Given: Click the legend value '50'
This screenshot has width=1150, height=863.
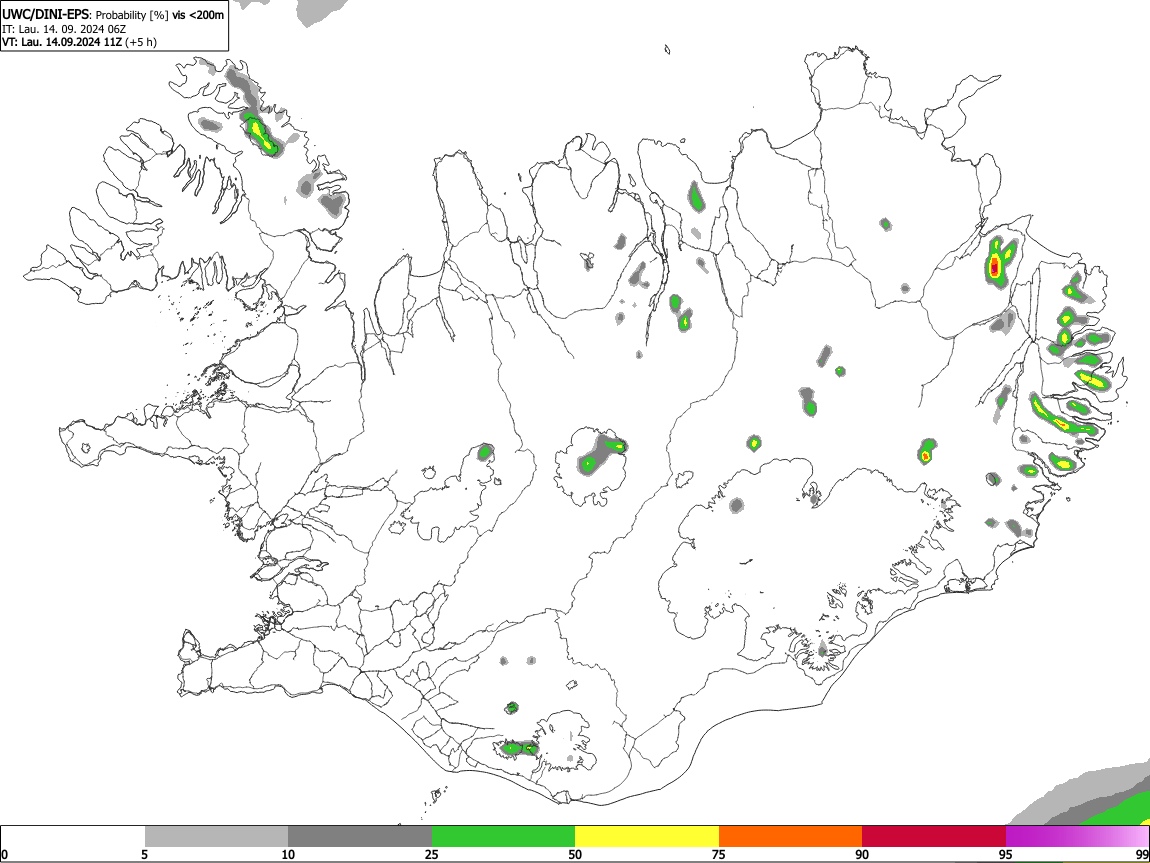Looking at the screenshot, I should click(575, 854).
